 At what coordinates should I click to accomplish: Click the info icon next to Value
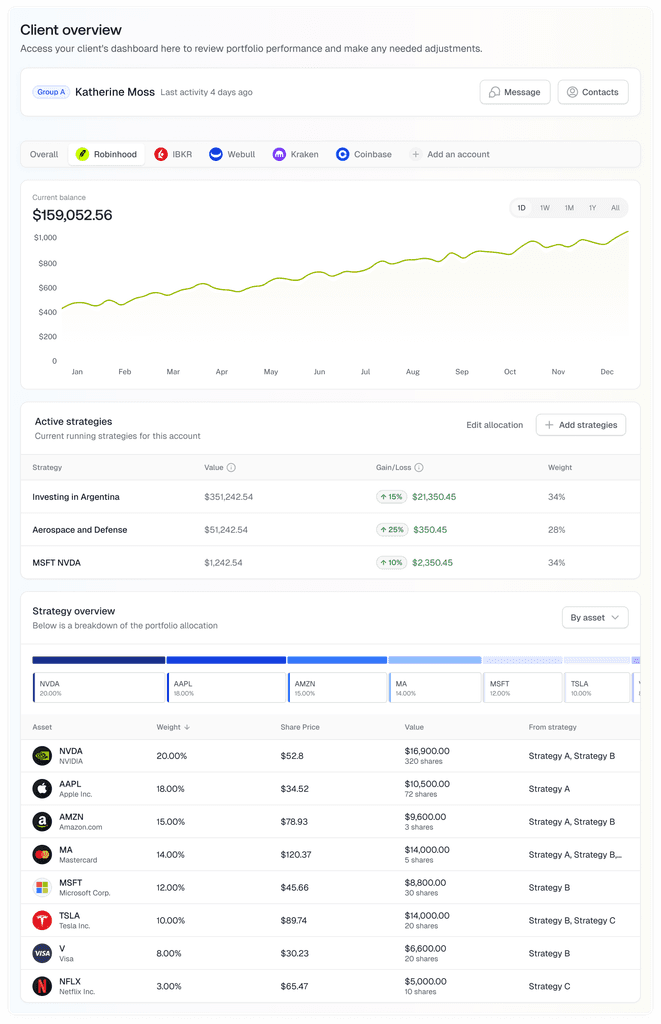tap(231, 468)
